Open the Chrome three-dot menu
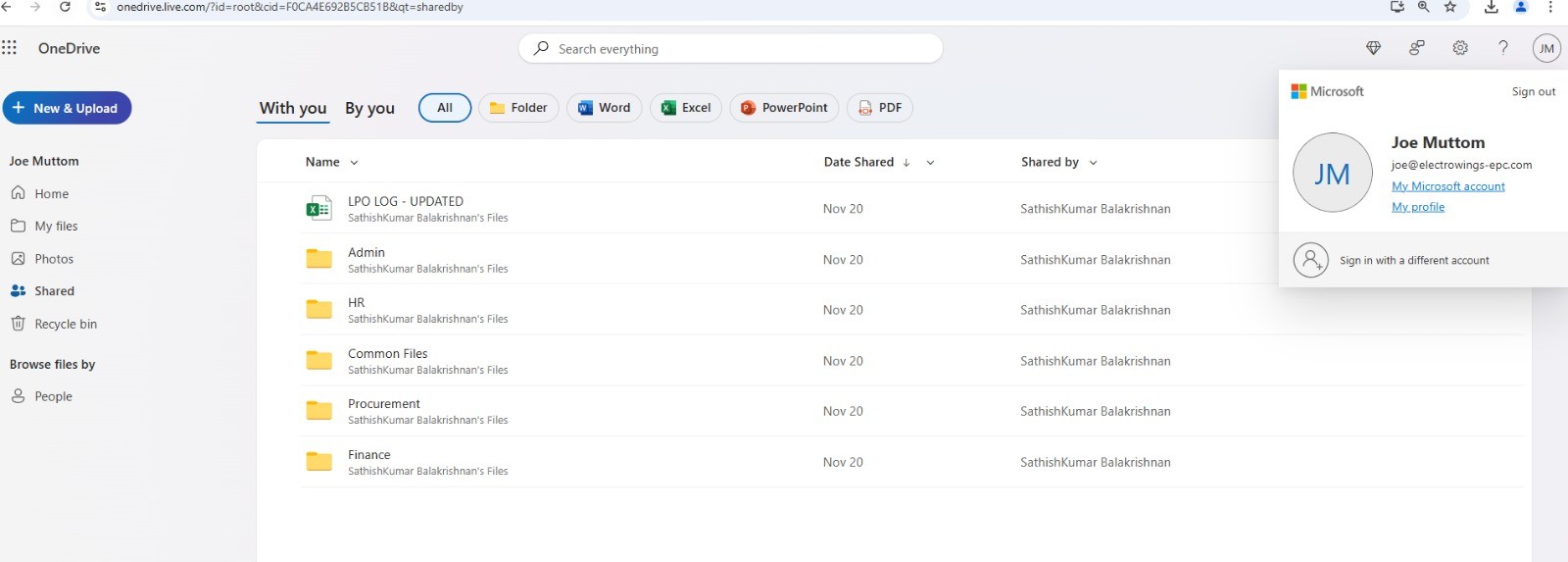 (x=1550, y=7)
